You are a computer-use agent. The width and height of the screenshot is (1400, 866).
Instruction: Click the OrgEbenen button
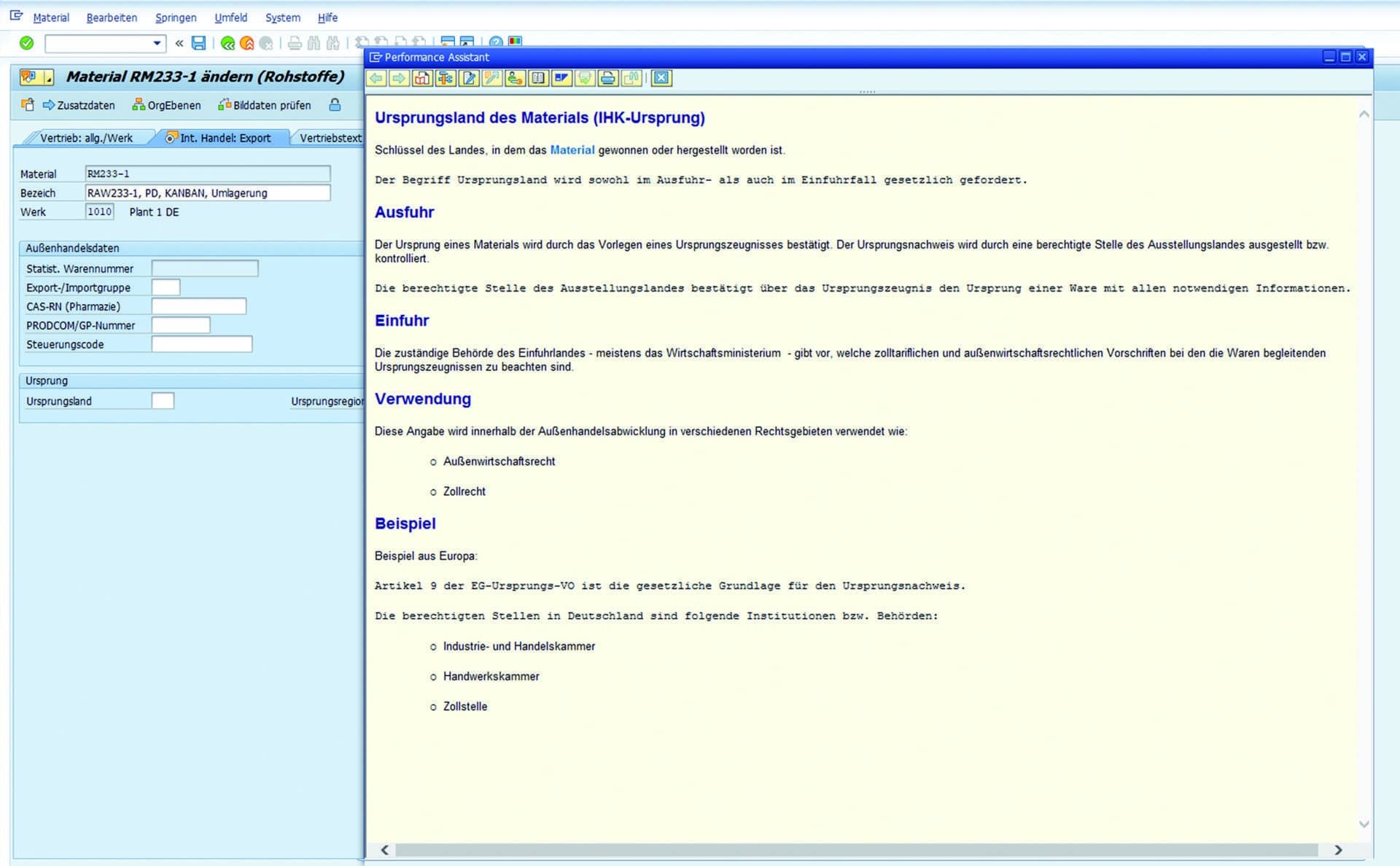(166, 105)
